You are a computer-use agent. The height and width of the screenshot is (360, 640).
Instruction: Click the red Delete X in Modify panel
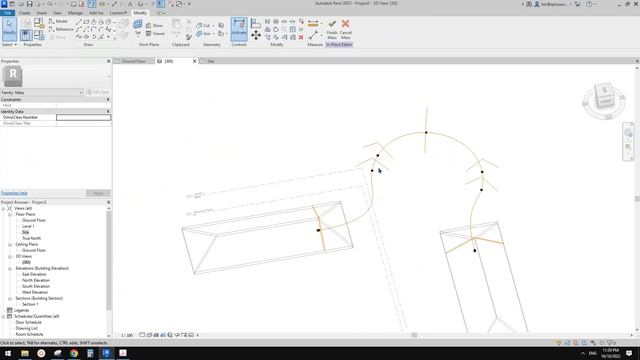tap(301, 37)
